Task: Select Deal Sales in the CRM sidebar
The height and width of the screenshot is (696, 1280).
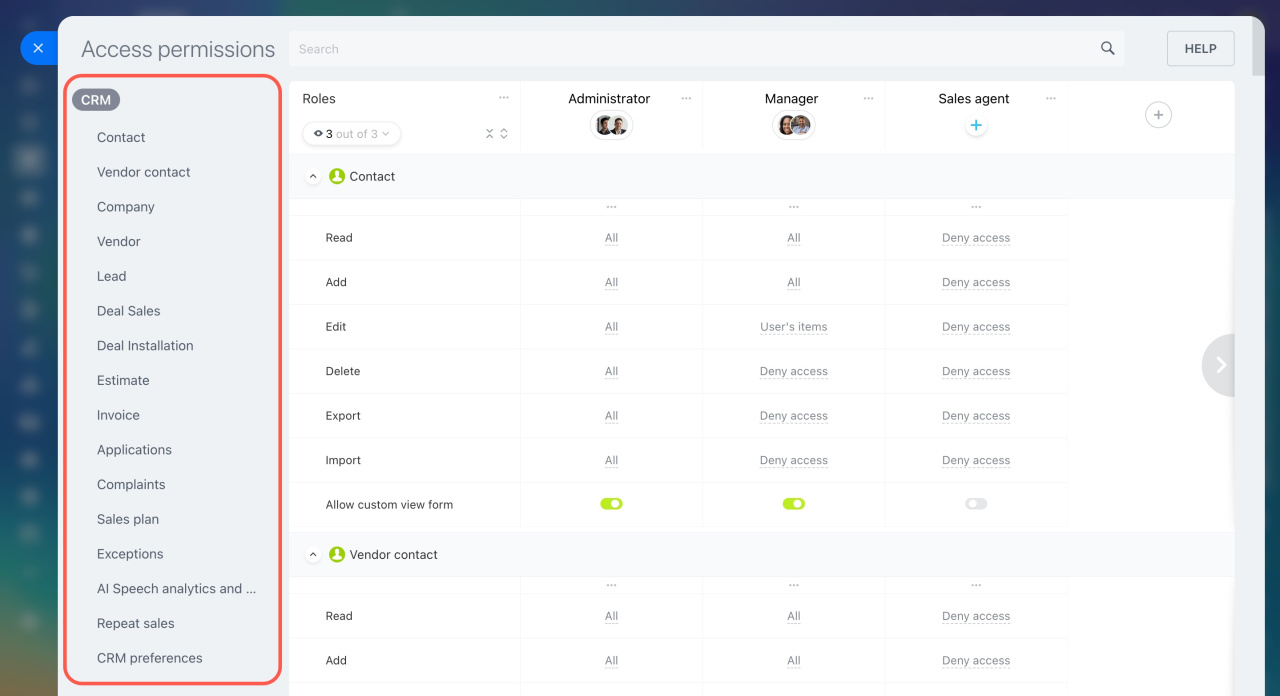Action: [128, 311]
